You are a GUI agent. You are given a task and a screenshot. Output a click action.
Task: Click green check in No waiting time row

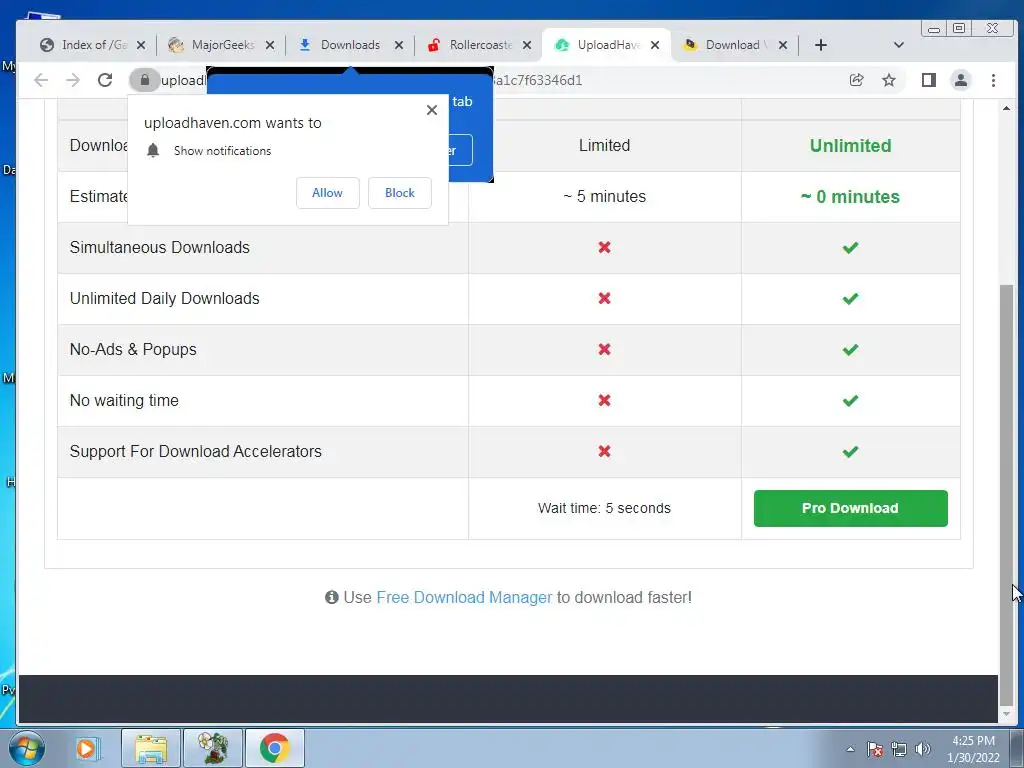pos(850,400)
